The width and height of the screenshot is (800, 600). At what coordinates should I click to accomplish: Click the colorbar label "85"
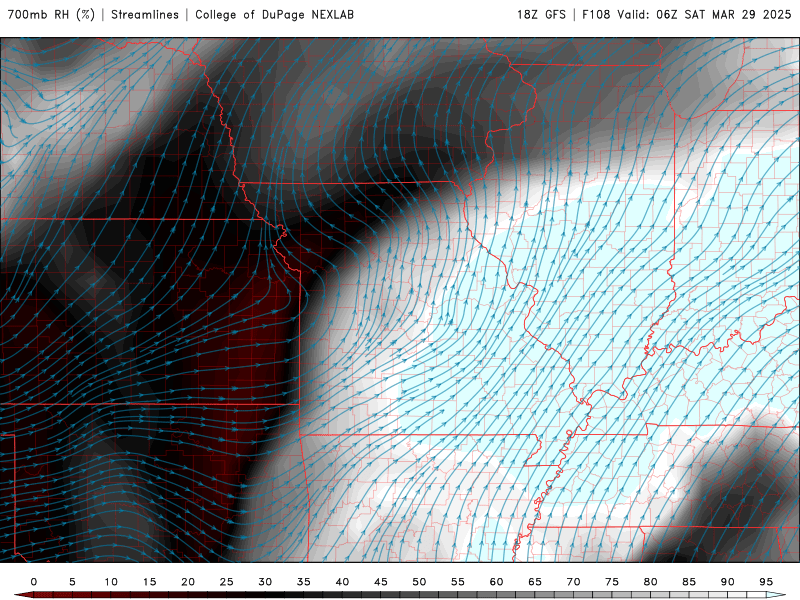pos(689,582)
